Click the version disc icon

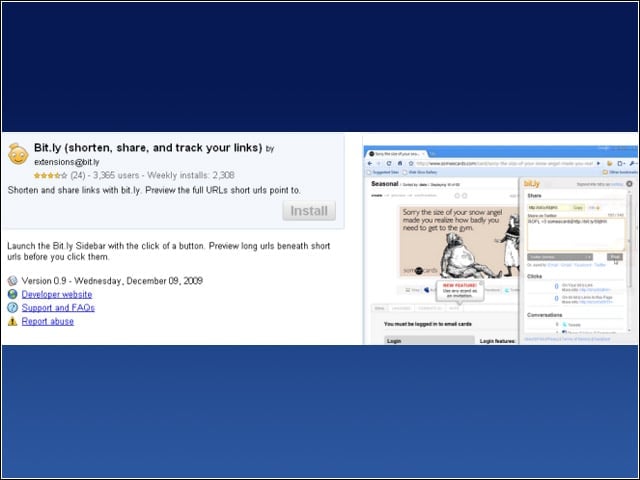click(x=13, y=280)
